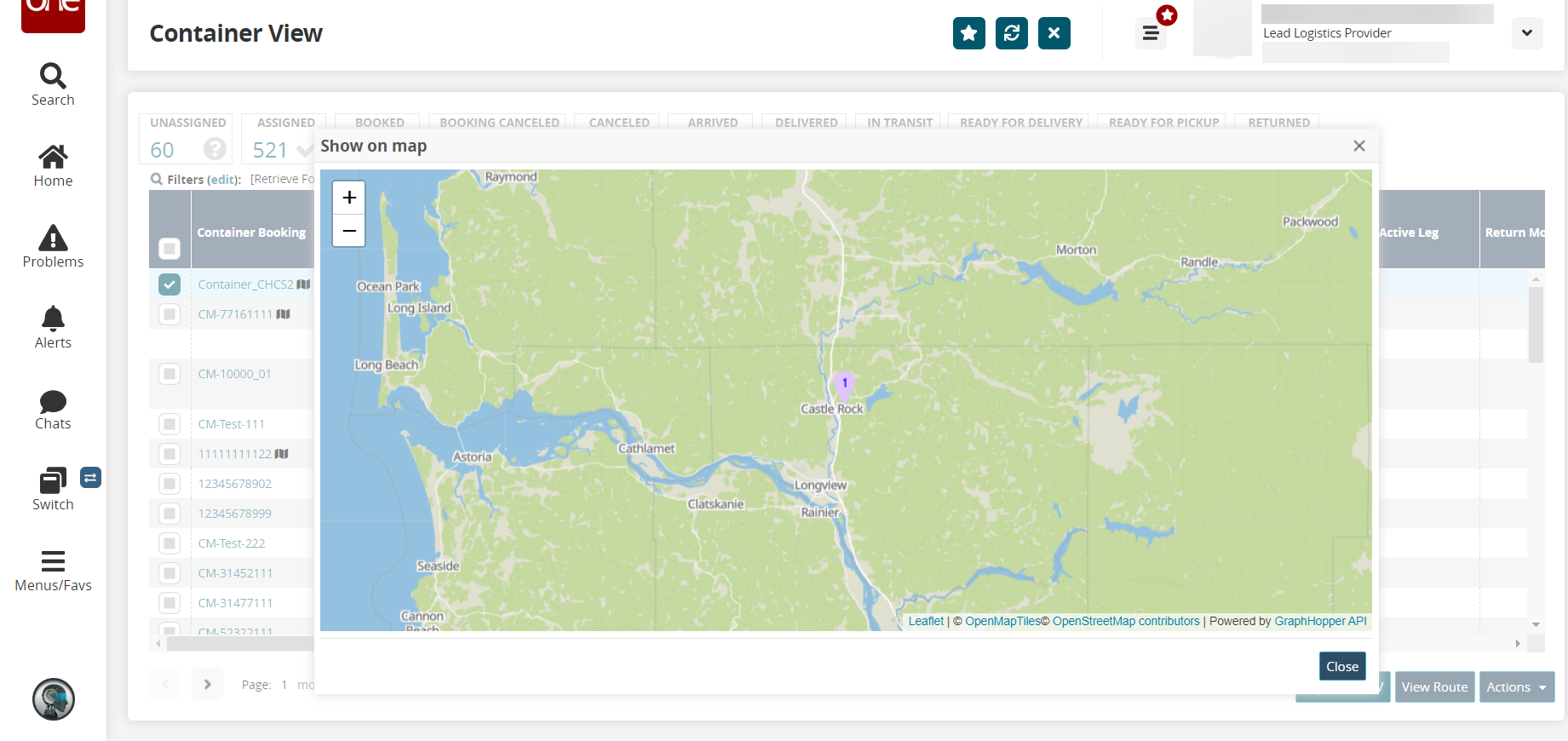
Task: Open the OpenMapTiles attribution link
Action: pyautogui.click(x=1003, y=621)
